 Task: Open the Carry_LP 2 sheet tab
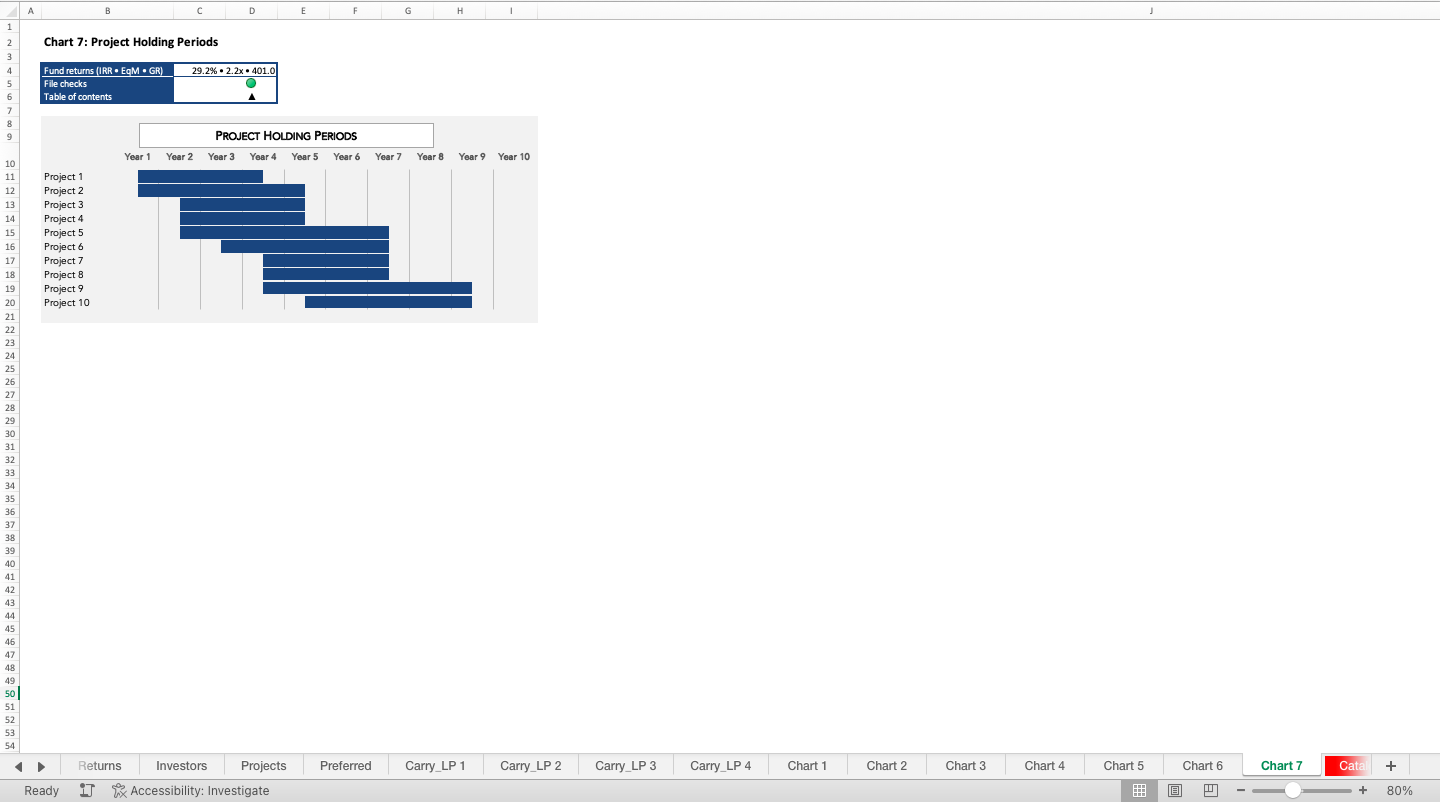point(531,766)
